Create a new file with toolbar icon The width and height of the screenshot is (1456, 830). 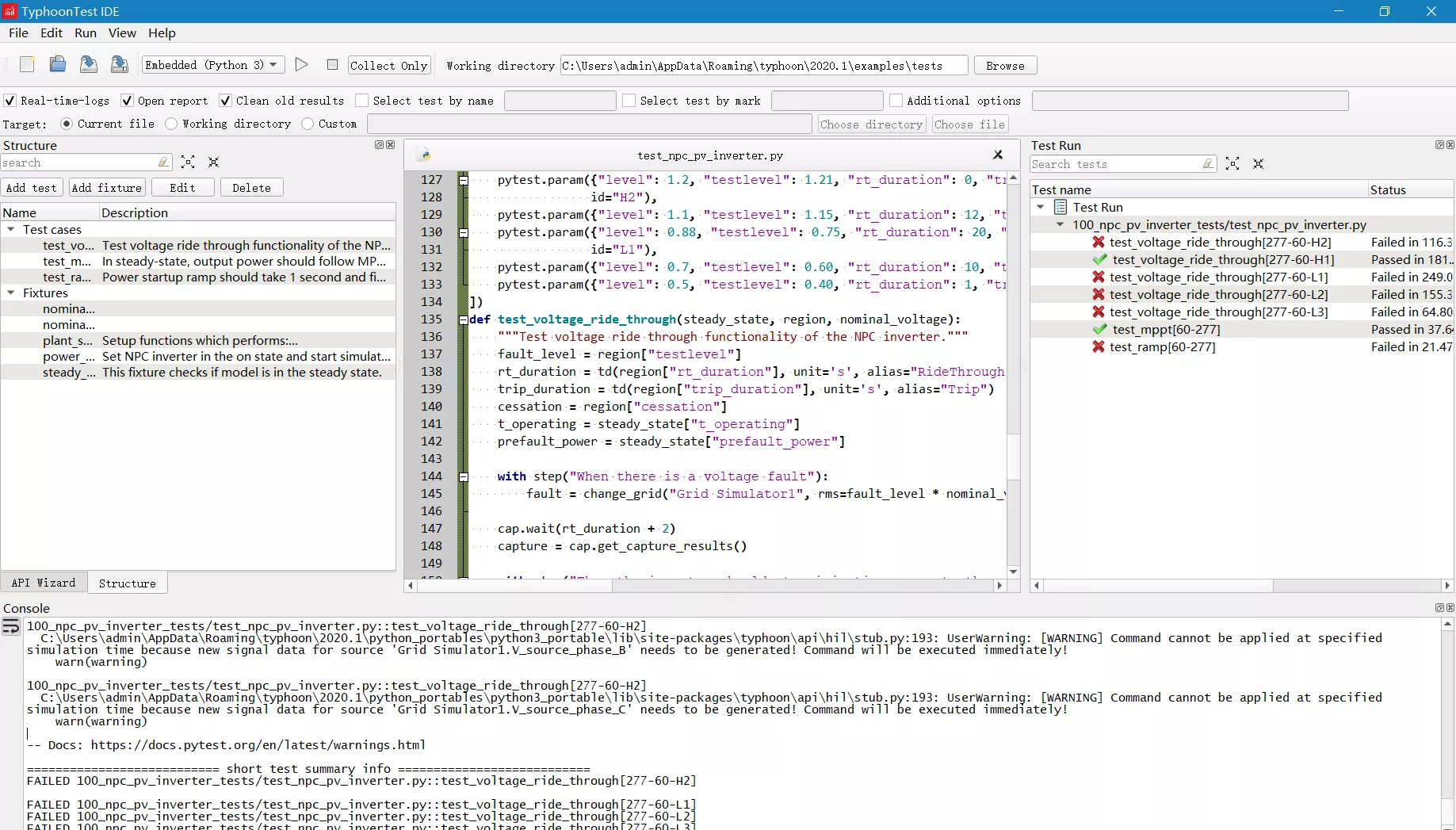pyautogui.click(x=27, y=65)
